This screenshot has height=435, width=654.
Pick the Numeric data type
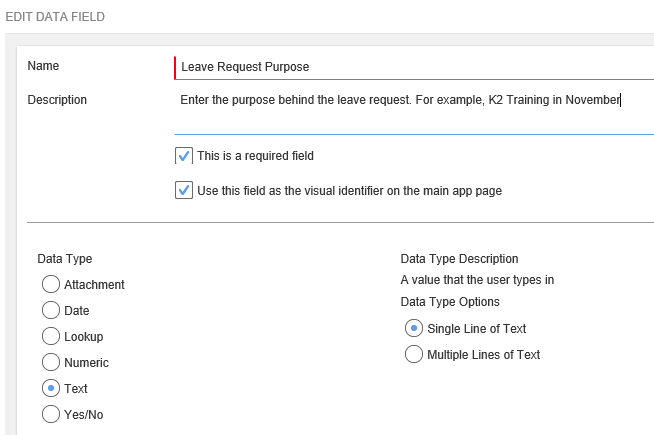coord(51,363)
